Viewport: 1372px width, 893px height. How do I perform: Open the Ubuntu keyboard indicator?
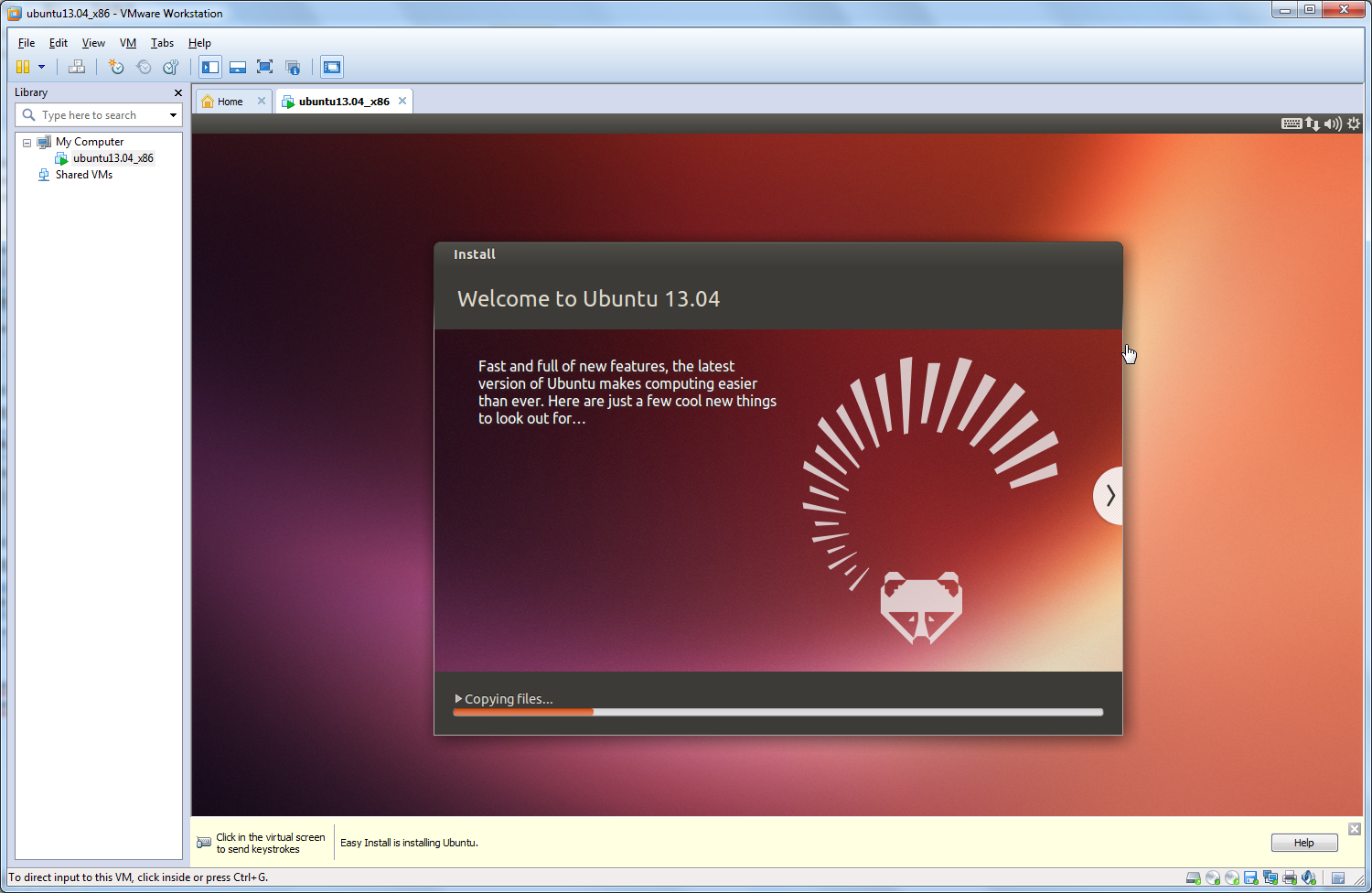[x=1292, y=124]
